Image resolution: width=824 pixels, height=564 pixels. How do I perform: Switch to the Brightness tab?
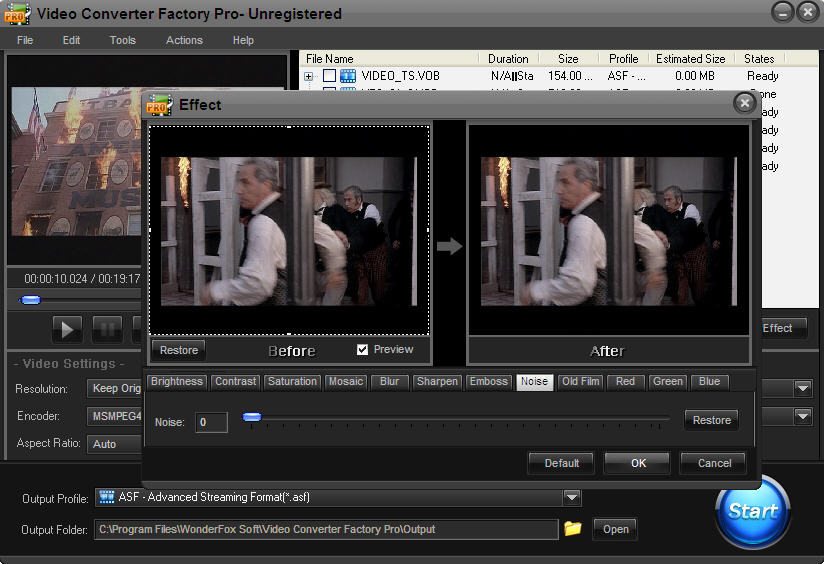(x=177, y=382)
